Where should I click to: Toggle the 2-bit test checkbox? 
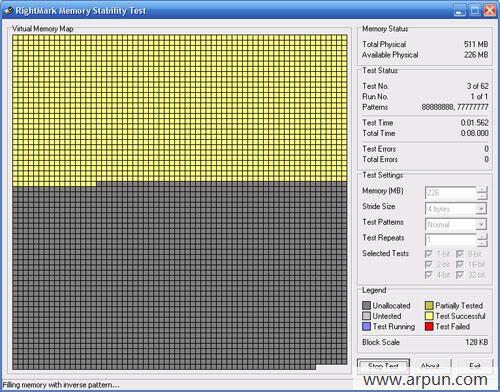coord(429,264)
